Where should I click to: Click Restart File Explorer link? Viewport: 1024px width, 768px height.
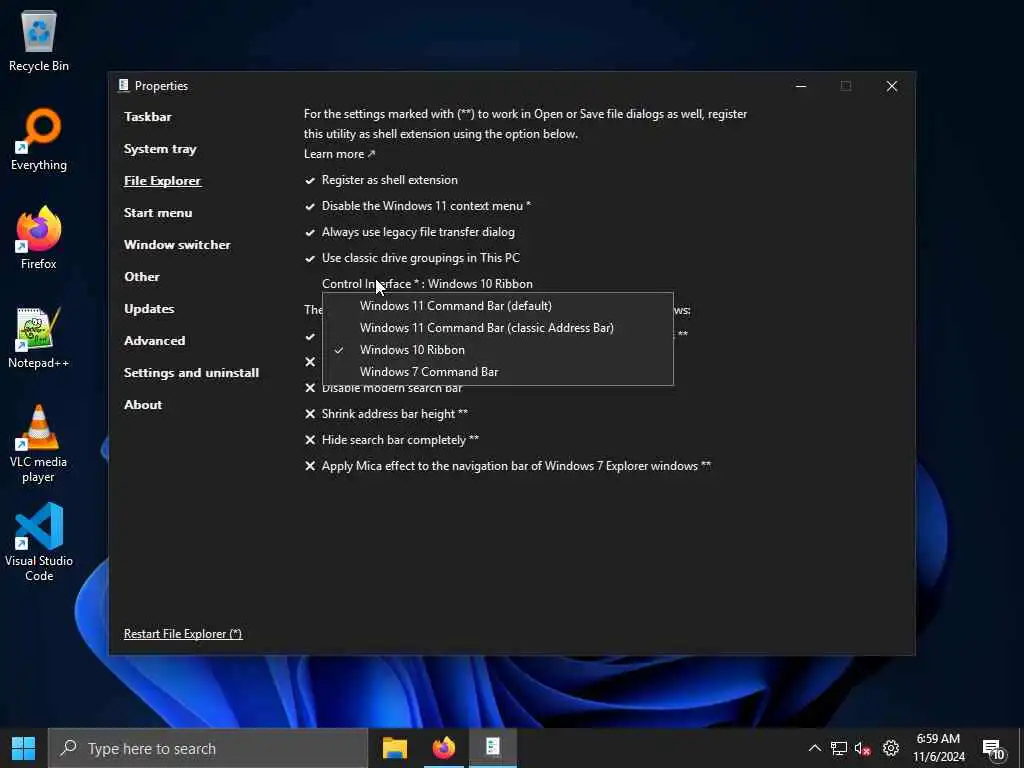pos(183,634)
